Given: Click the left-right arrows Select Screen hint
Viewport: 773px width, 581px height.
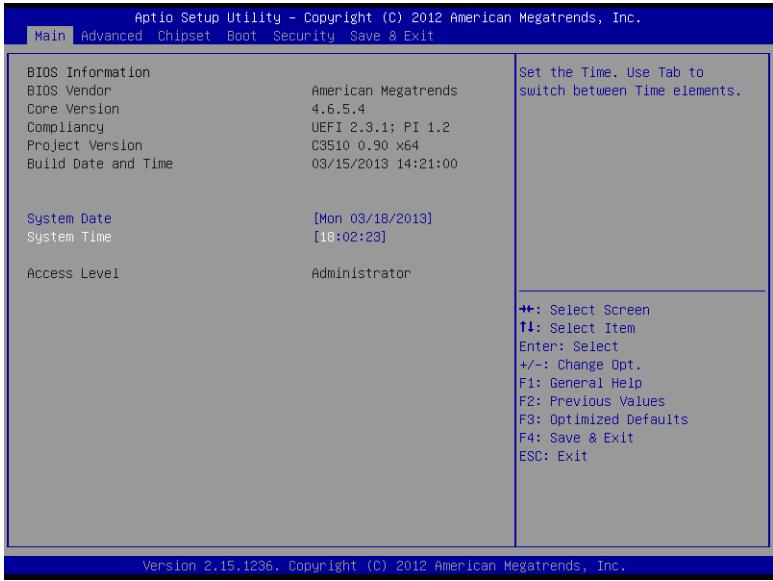Looking at the screenshot, I should (584, 310).
